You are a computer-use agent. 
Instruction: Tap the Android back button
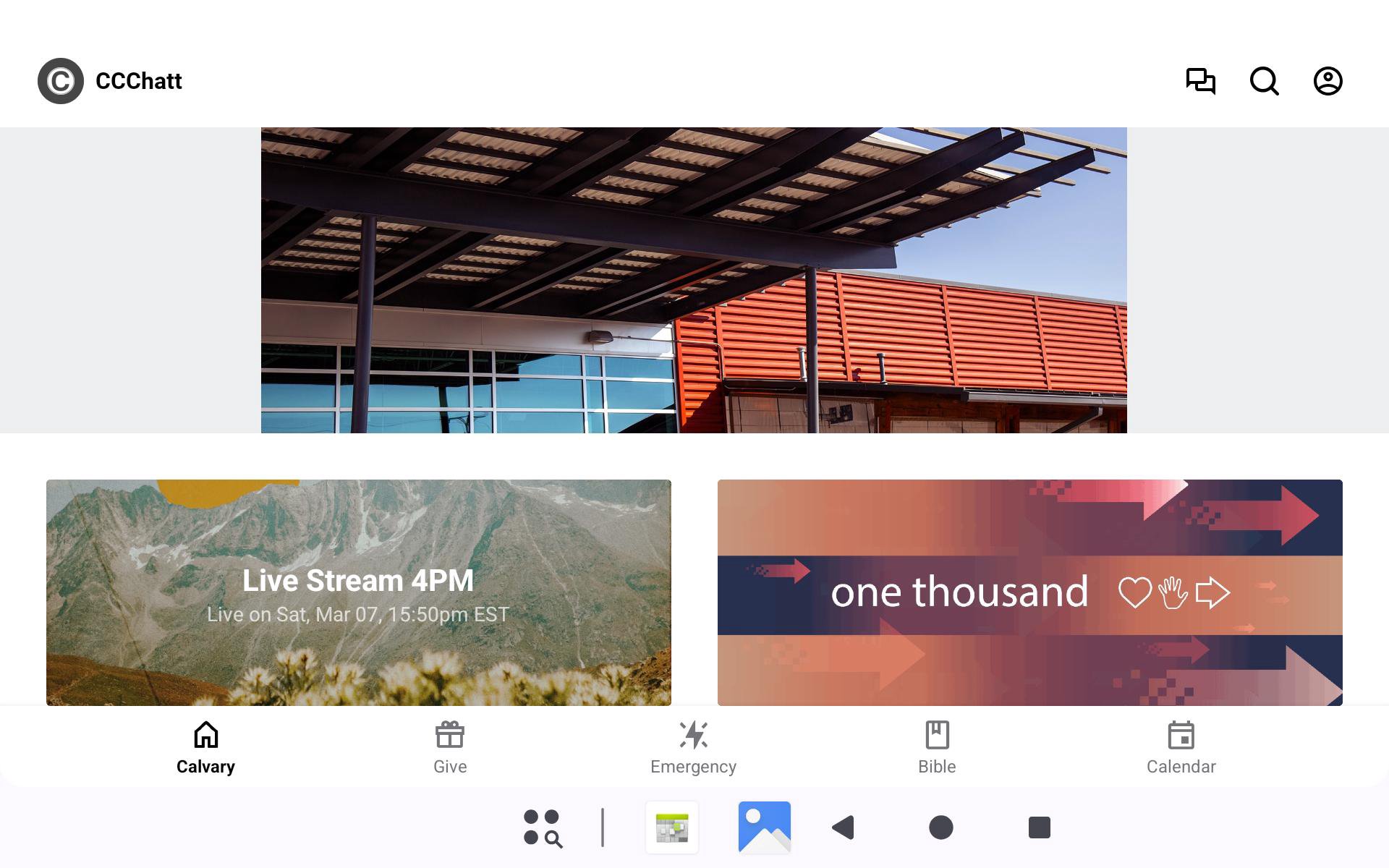(x=844, y=827)
